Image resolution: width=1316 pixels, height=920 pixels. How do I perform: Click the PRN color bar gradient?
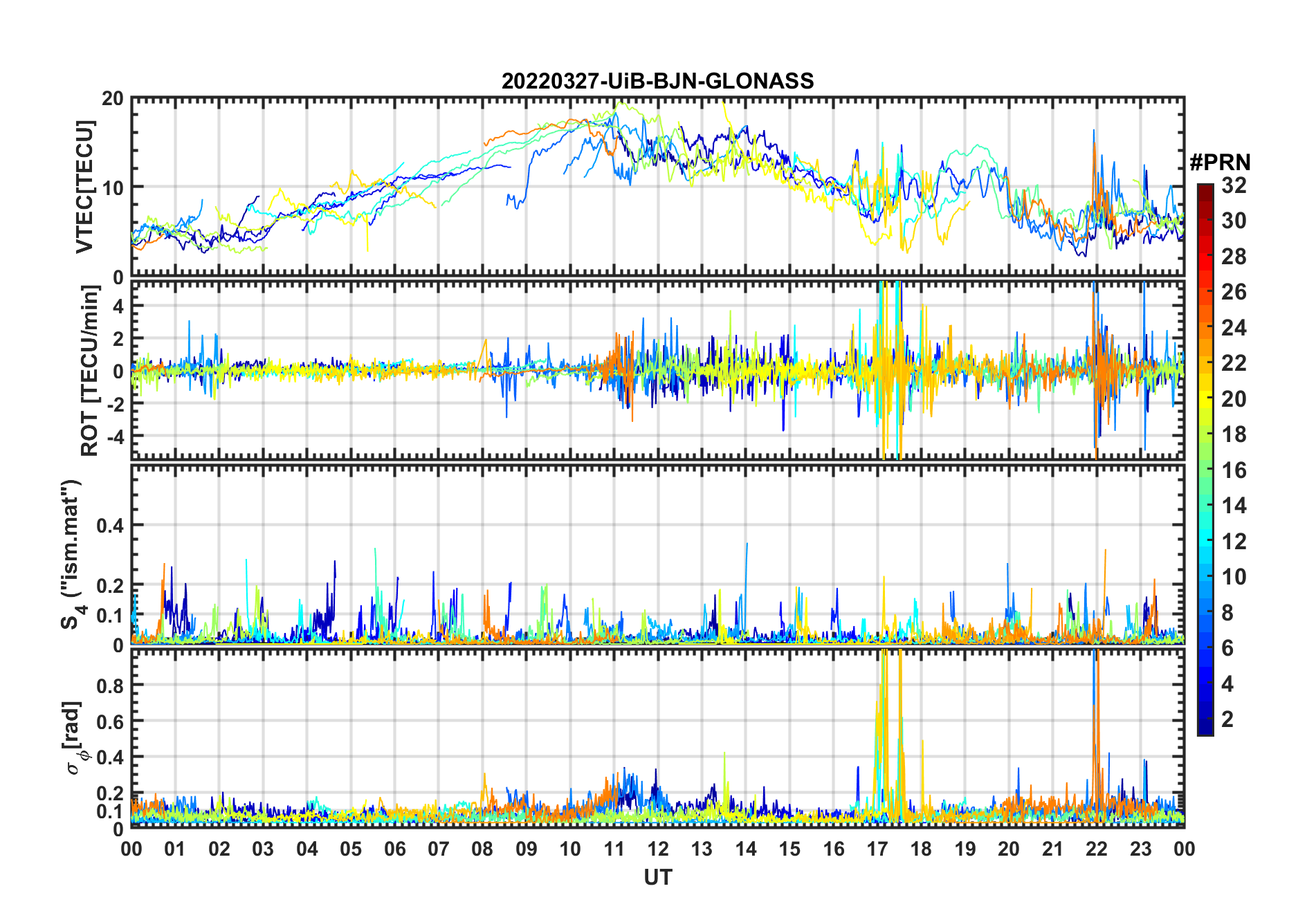click(1205, 459)
